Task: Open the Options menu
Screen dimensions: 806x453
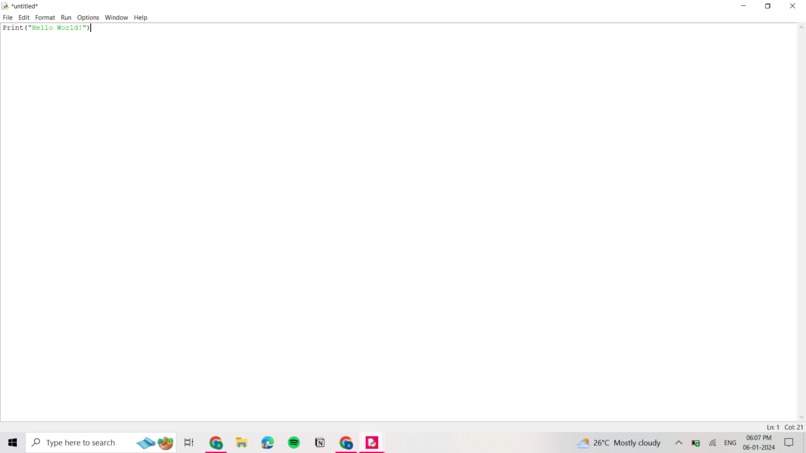Action: point(88,17)
